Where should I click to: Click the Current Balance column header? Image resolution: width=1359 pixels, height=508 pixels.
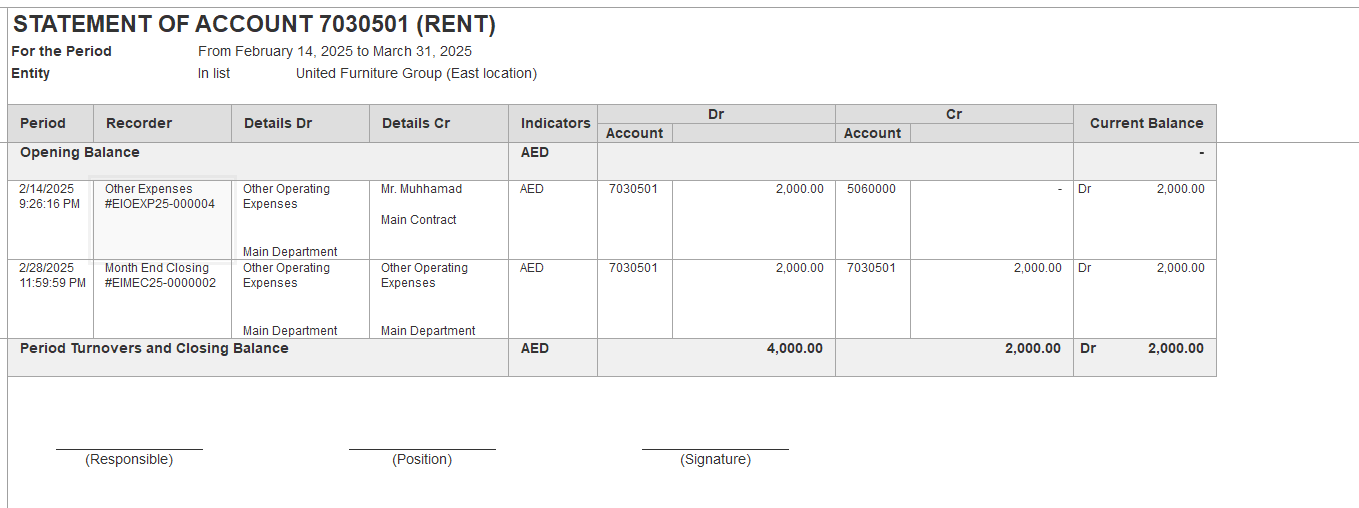1145,123
